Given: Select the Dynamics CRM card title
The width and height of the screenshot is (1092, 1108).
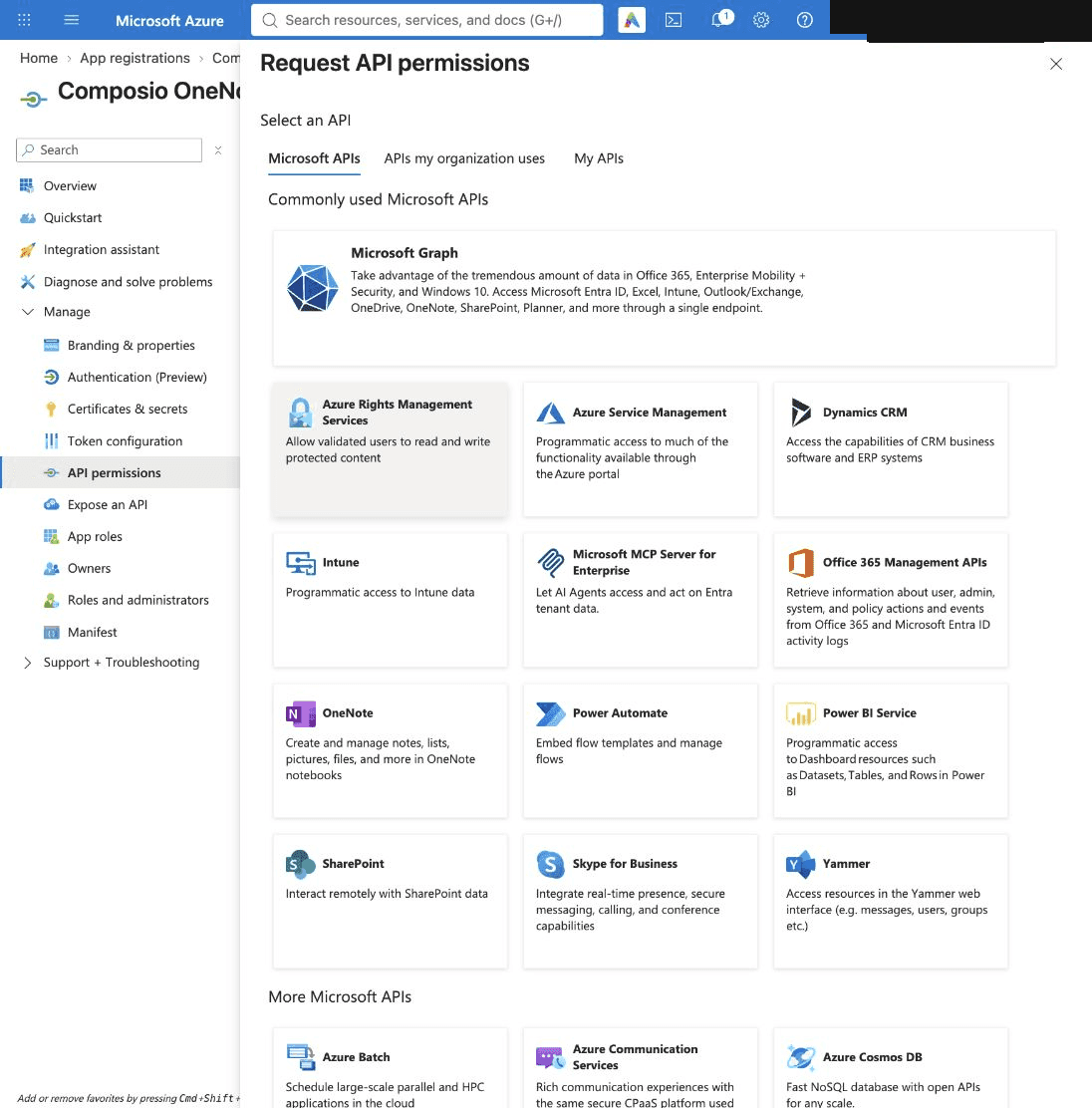Looking at the screenshot, I should 865,412.
